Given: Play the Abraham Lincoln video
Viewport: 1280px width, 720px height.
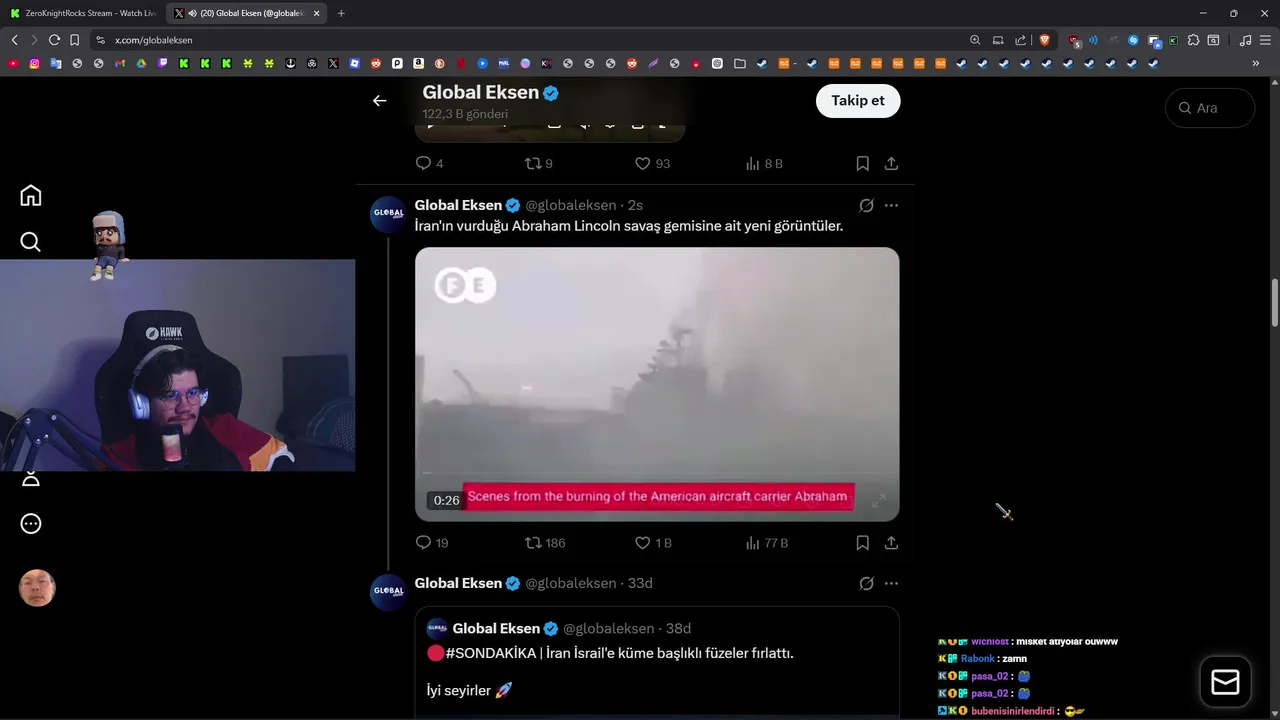Looking at the screenshot, I should [657, 384].
